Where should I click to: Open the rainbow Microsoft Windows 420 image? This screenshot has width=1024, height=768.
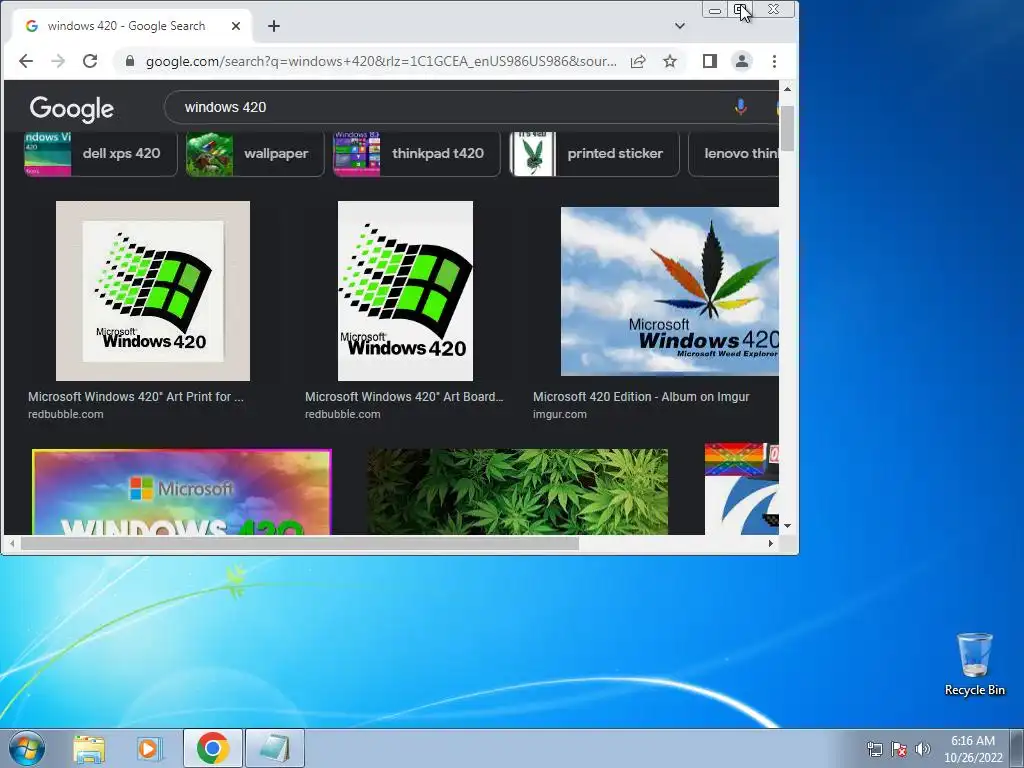[x=182, y=492]
